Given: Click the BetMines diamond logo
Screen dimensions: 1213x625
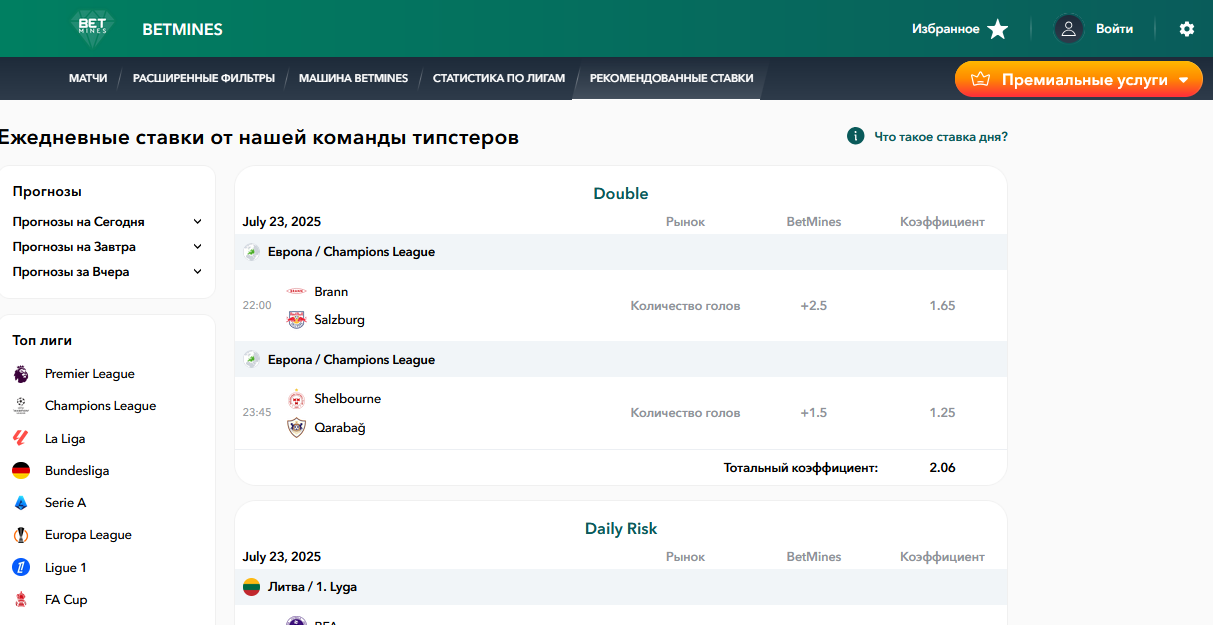Looking at the screenshot, I should (93, 29).
